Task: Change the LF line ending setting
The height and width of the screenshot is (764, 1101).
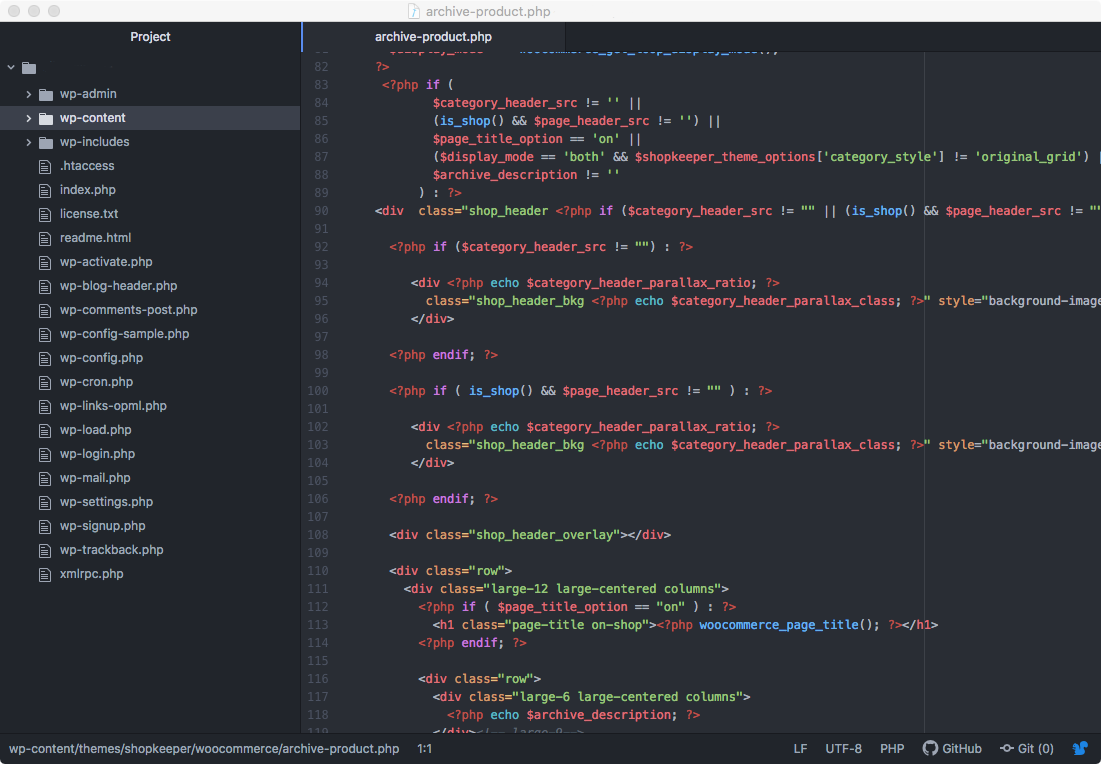Action: pos(800,749)
